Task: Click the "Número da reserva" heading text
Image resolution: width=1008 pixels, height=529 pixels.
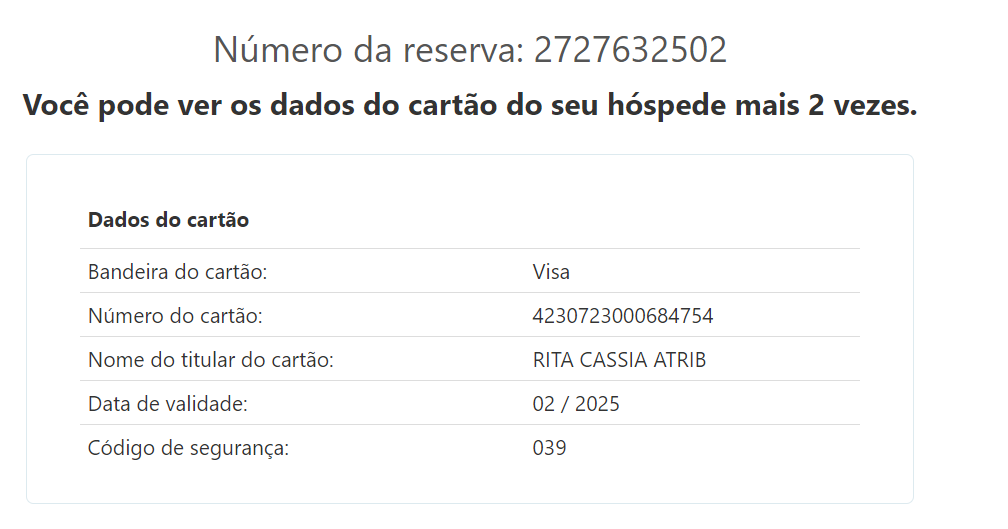Action: [x=367, y=50]
